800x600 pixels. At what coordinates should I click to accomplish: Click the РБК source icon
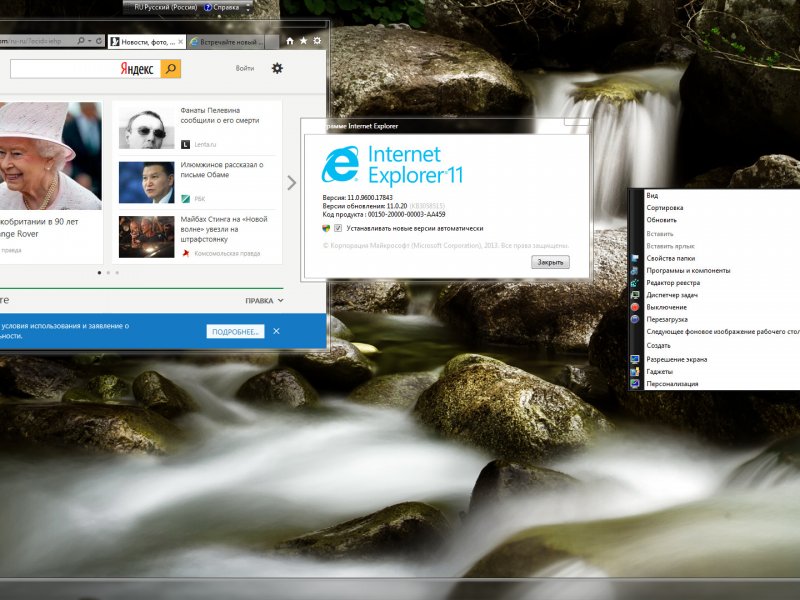tap(186, 199)
